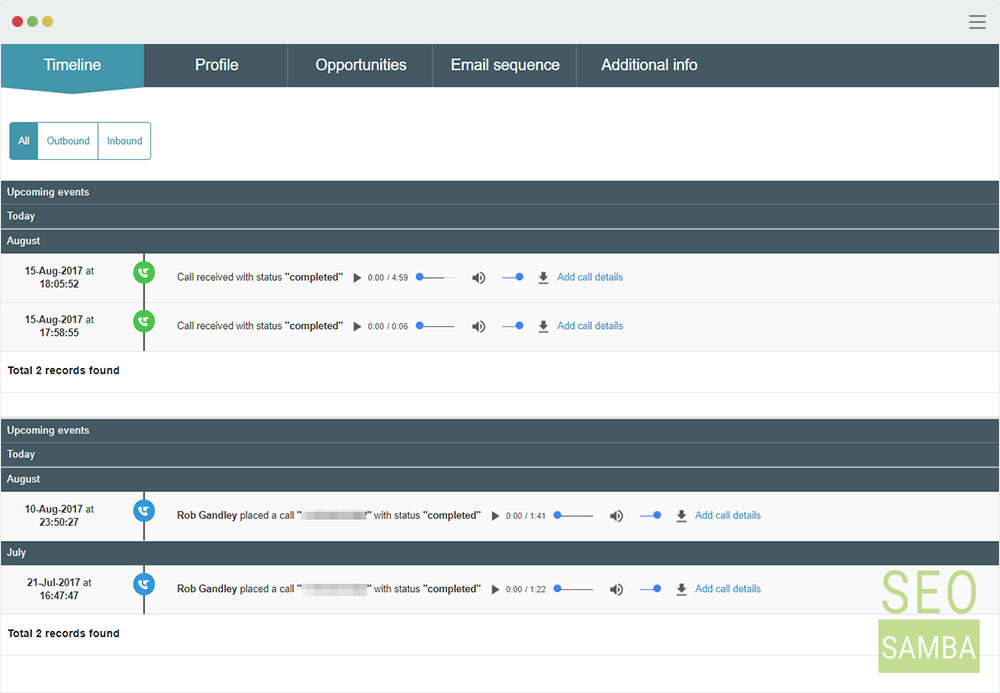Click the blue outbound call icon on 10-Aug-2017
Screen dimensions: 1000x693
(144, 511)
